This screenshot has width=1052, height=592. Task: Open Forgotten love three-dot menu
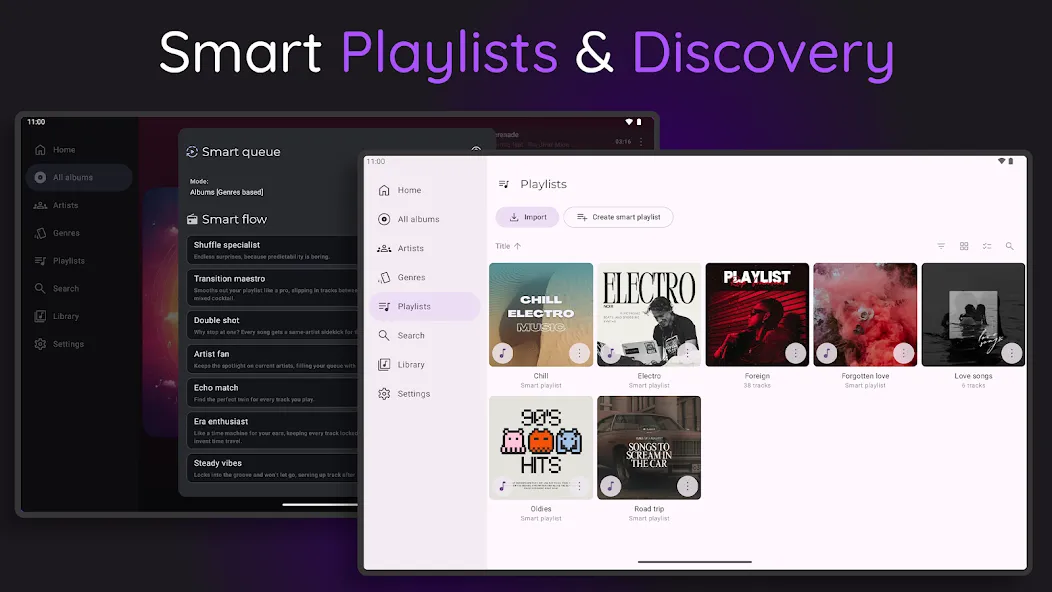(x=903, y=353)
